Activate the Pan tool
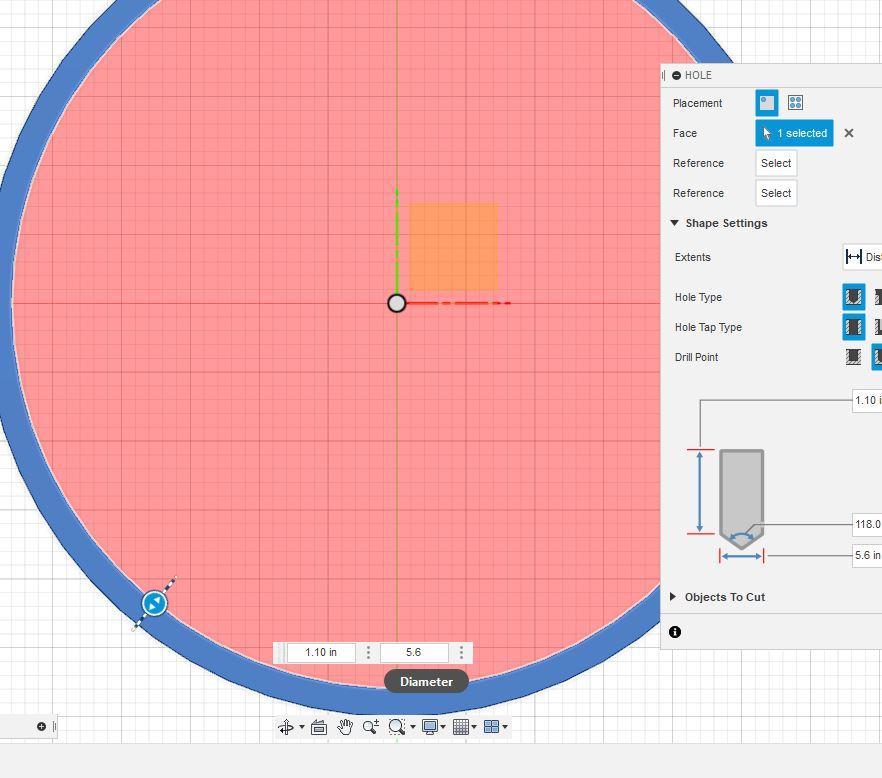882x778 pixels. point(347,726)
